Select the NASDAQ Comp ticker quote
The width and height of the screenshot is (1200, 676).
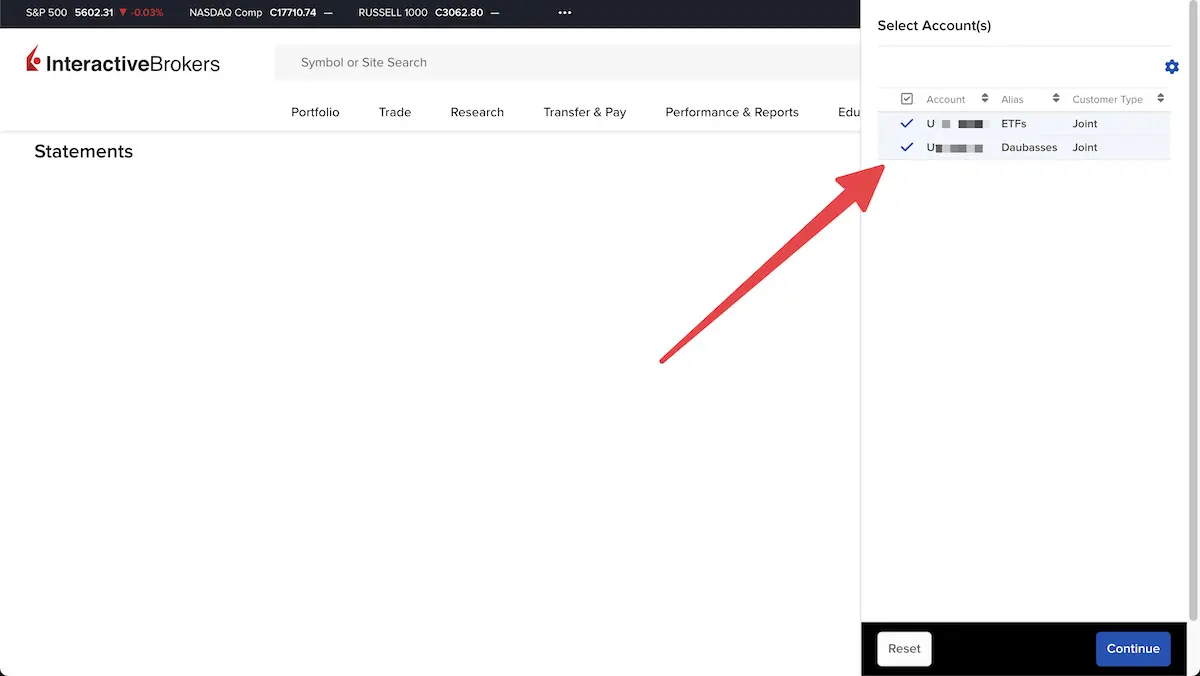pyautogui.click(x=261, y=13)
